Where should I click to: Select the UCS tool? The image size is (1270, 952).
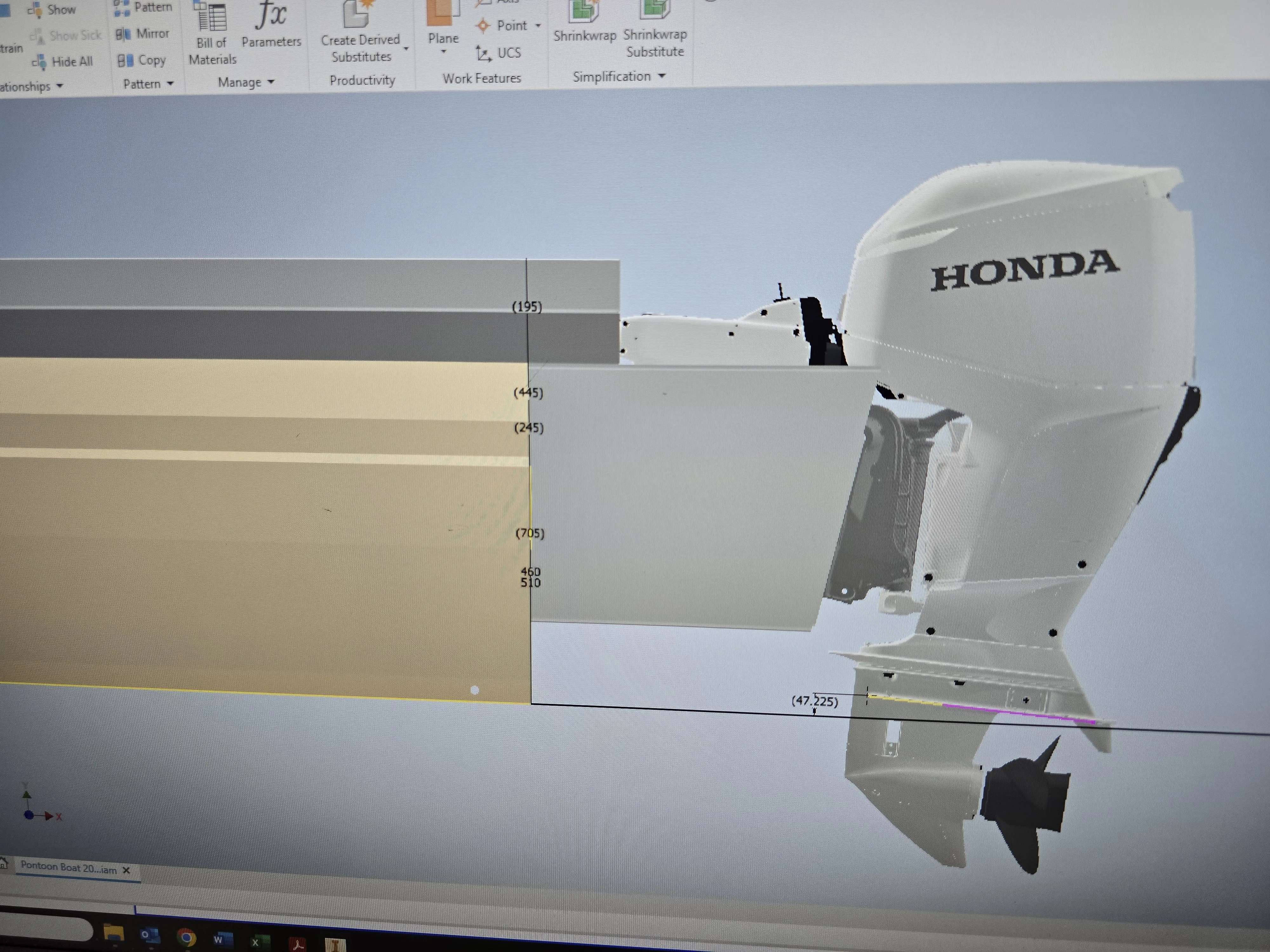point(498,53)
